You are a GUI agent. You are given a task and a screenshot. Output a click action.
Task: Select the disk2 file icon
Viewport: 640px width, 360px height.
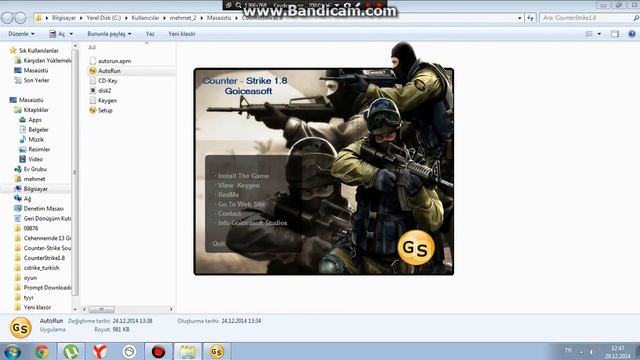pyautogui.click(x=93, y=90)
